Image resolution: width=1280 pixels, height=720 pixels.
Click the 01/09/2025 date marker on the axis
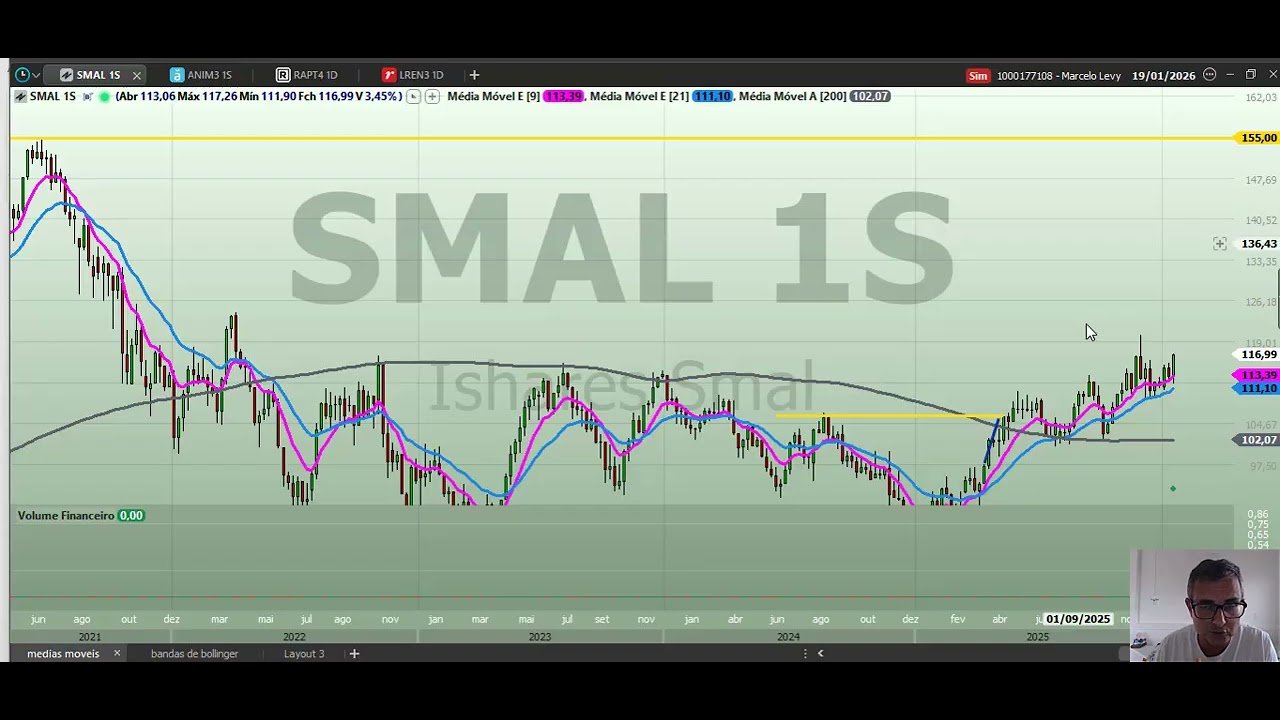[1077, 618]
